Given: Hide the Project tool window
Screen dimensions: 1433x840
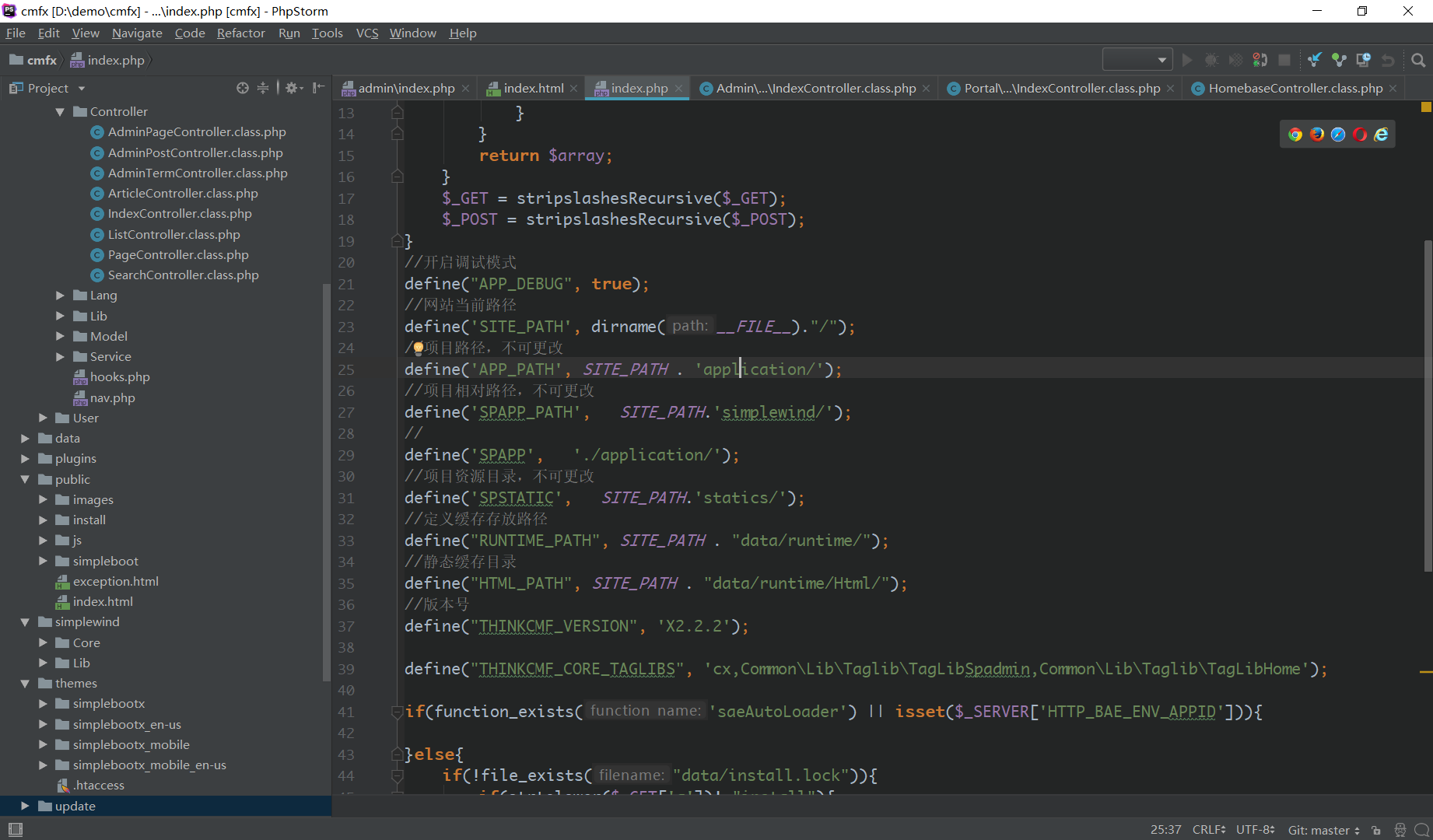Looking at the screenshot, I should tap(318, 88).
